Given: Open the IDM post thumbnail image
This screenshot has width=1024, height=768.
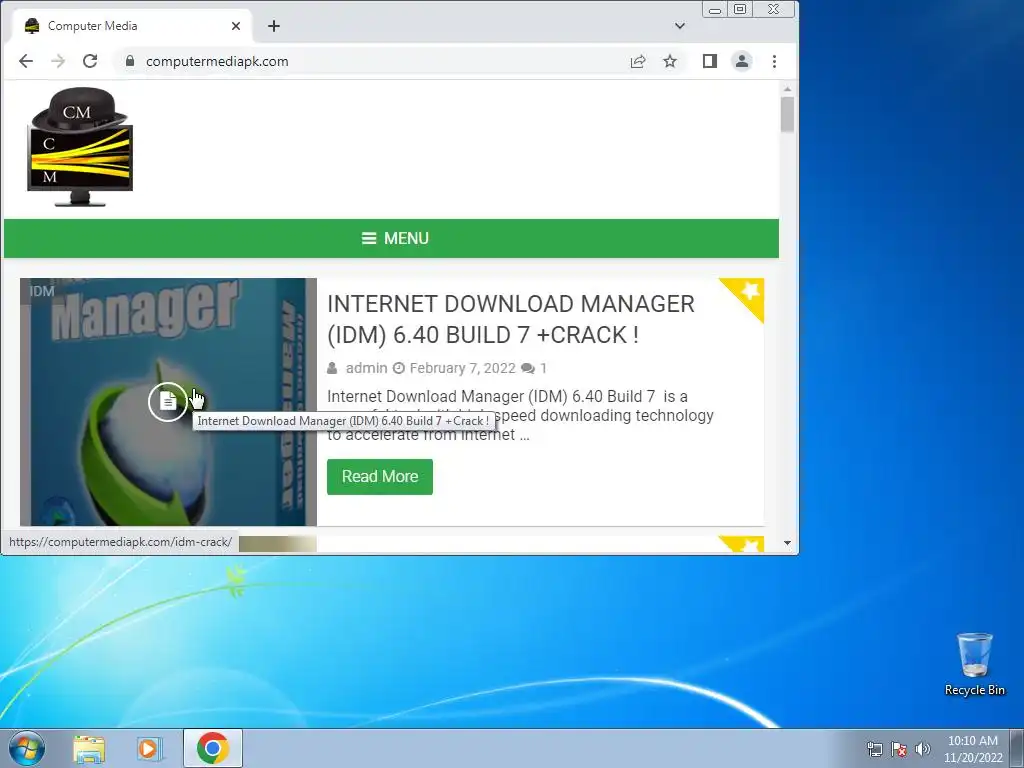Looking at the screenshot, I should click(168, 402).
